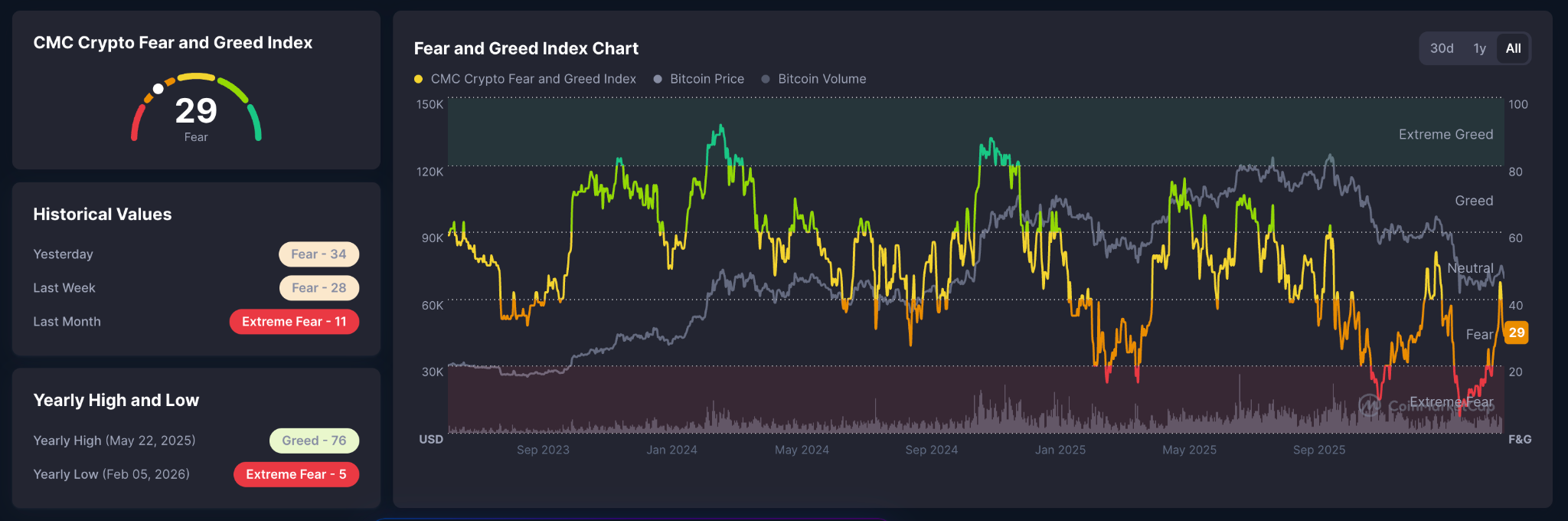Viewport: 1568px width, 521px height.
Task: Click the orange 29 current value marker on chart
Action: 1516,333
